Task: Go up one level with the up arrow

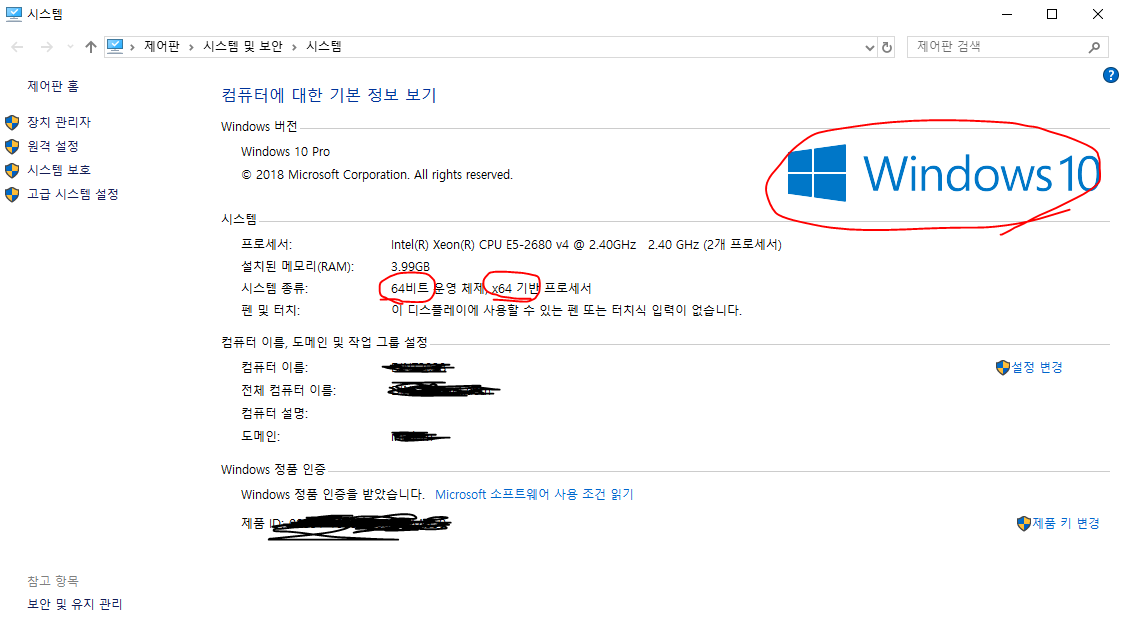Action: pos(90,47)
